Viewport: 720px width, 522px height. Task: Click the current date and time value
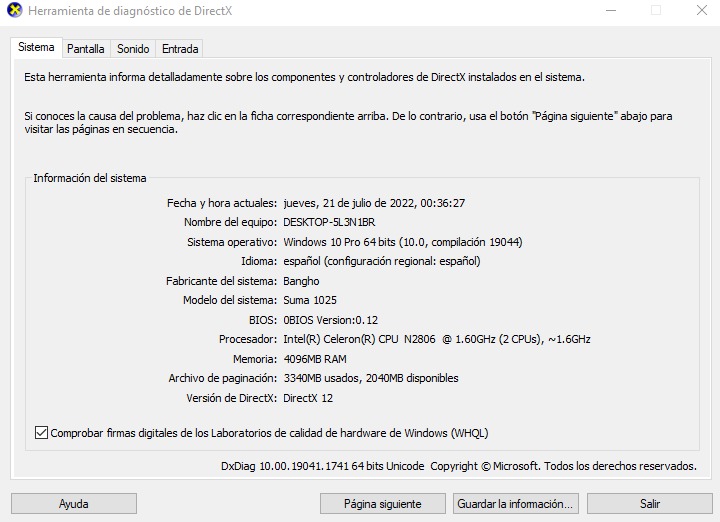(x=374, y=203)
